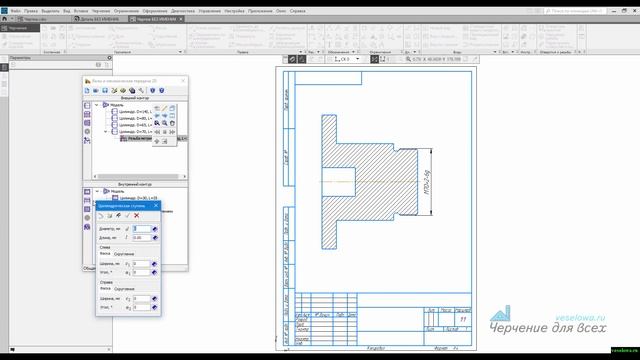Select left Фаска tab under Слева
The image size is (640, 360).
(x=104, y=253)
